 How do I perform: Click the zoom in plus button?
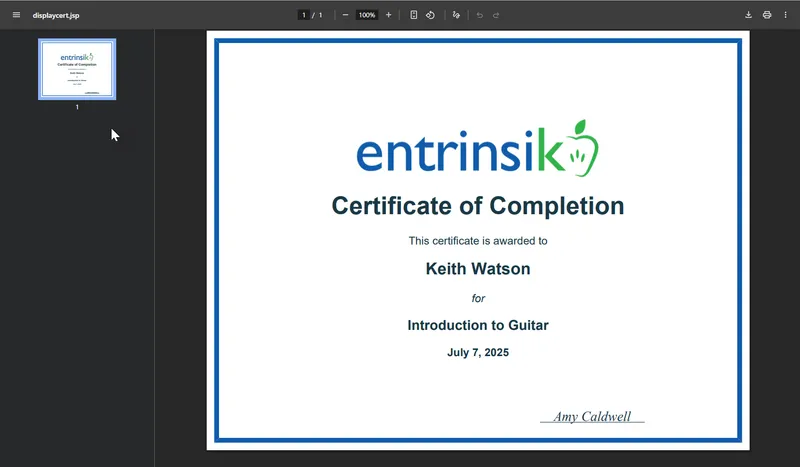tap(388, 15)
